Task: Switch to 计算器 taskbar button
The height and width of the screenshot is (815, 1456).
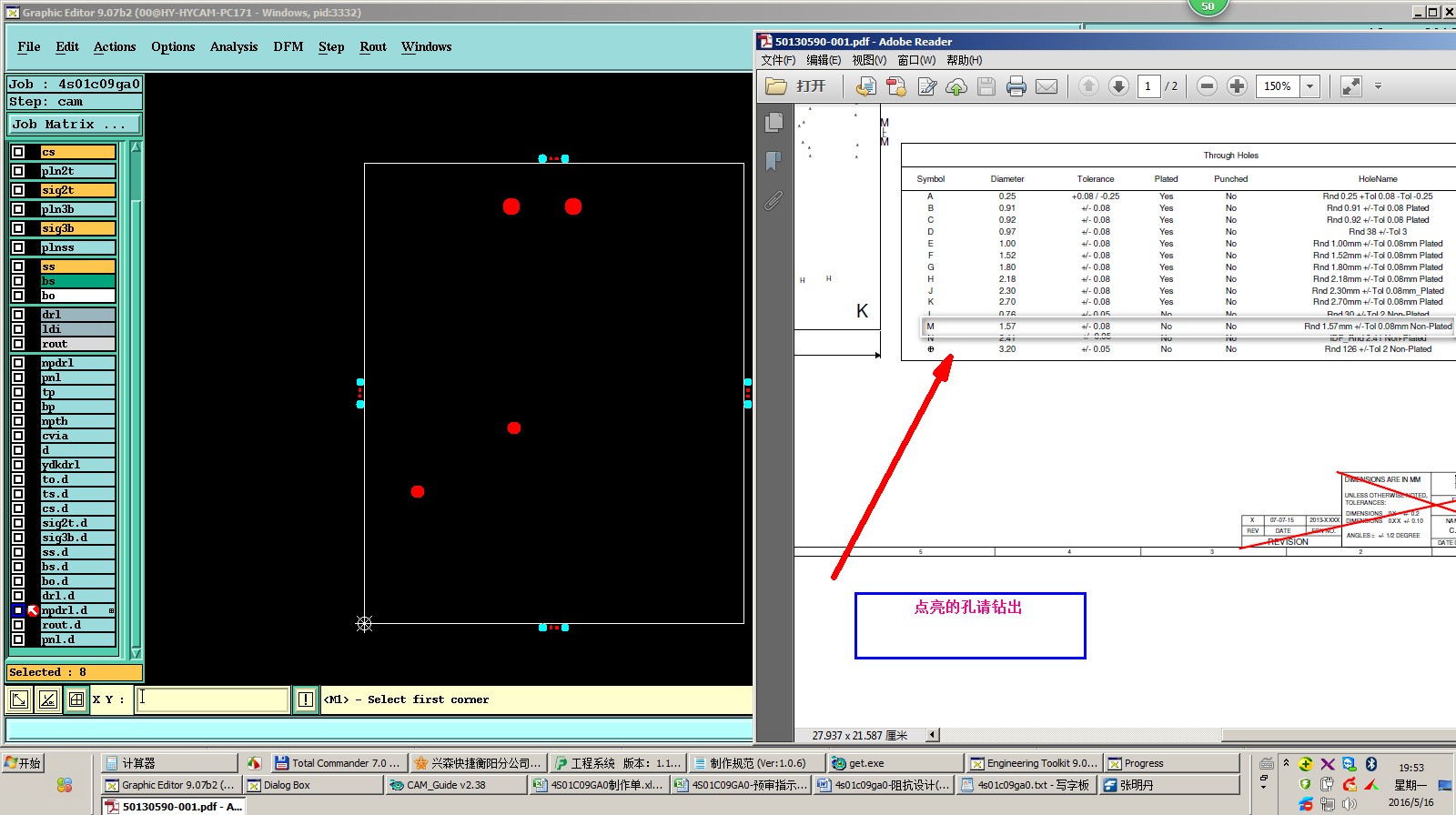Action: 169,763
